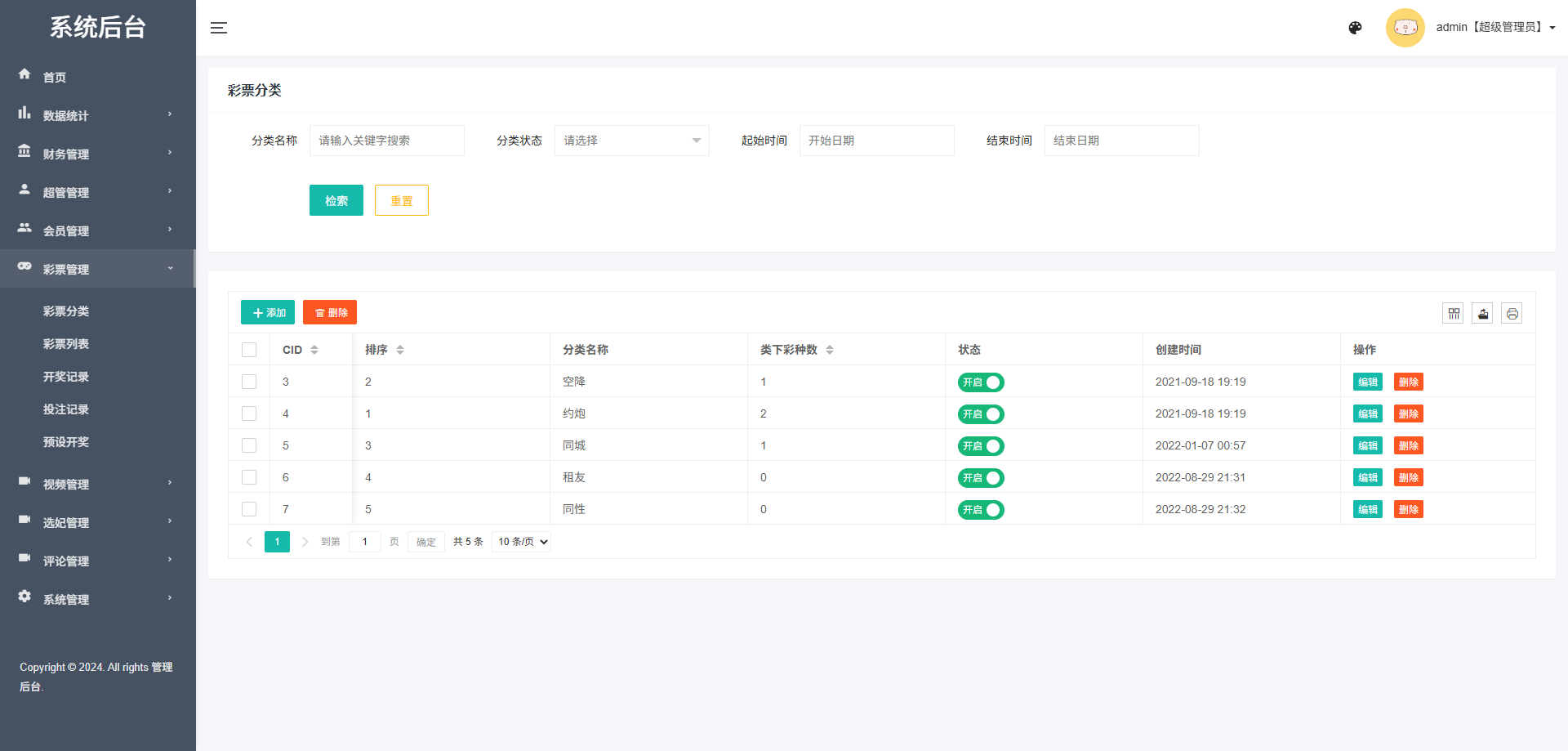Click the 检索 search button
This screenshot has height=751, width=1568.
(x=336, y=200)
